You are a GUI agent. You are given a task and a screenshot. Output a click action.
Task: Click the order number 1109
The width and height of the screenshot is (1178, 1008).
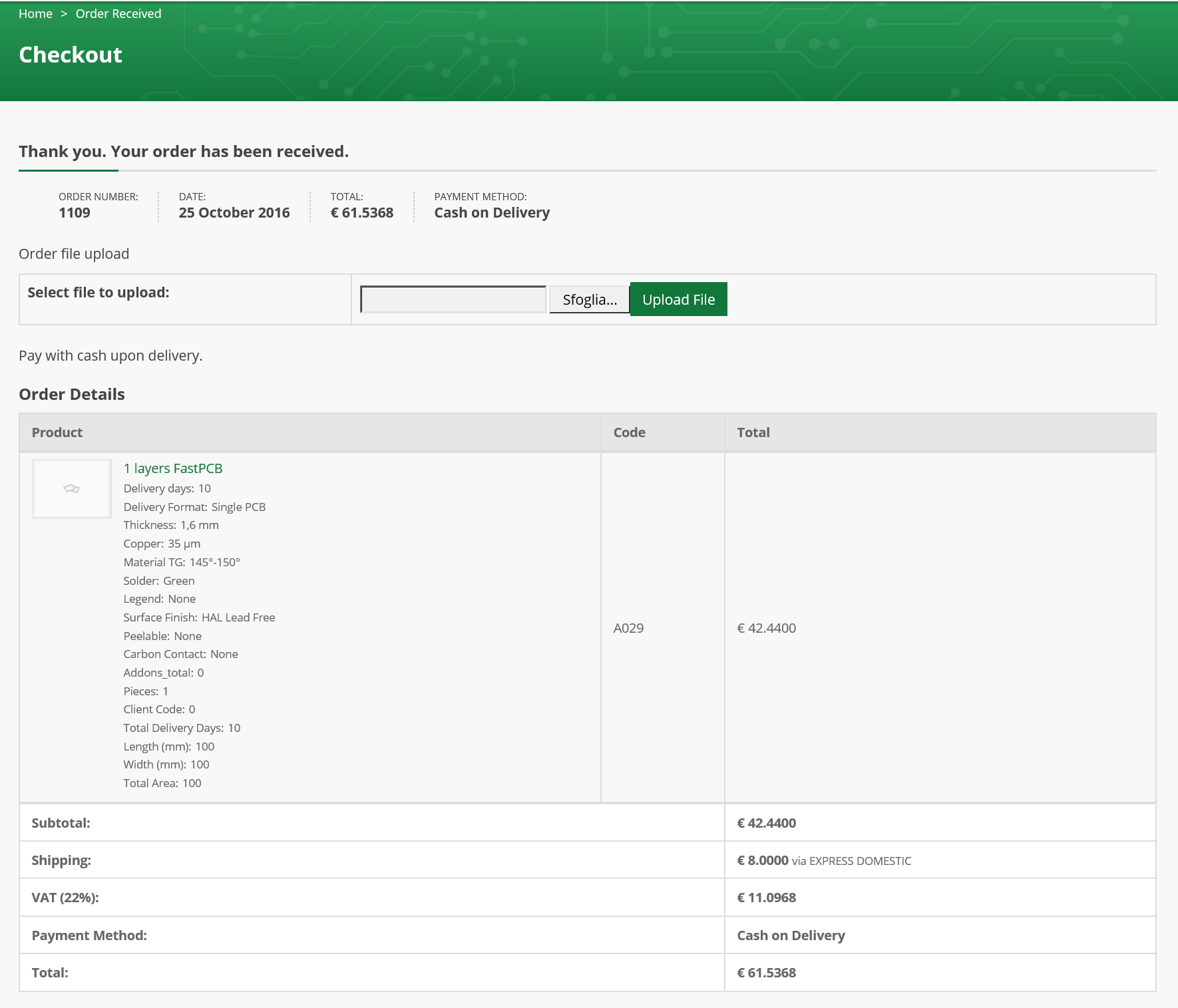75,213
